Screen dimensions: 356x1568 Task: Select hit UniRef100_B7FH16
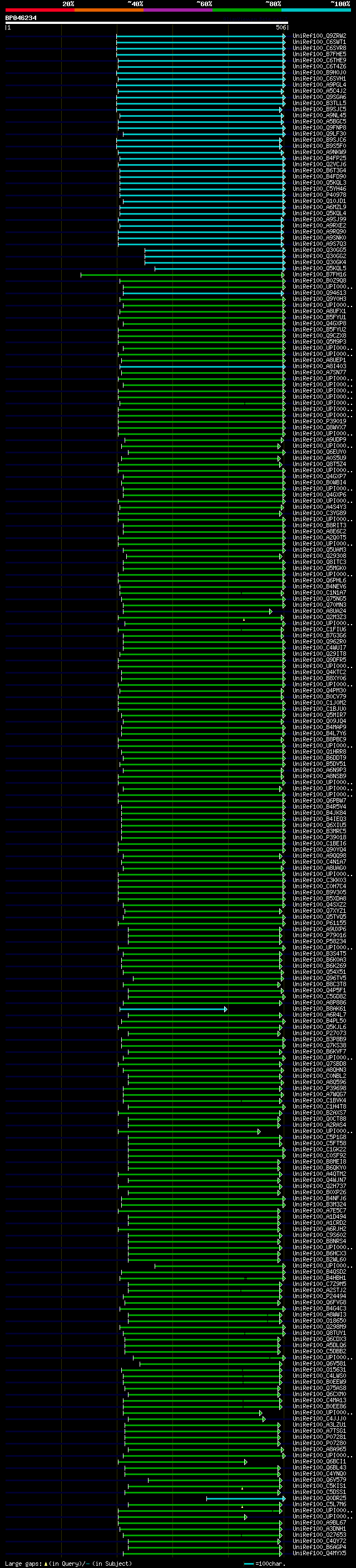(319, 275)
